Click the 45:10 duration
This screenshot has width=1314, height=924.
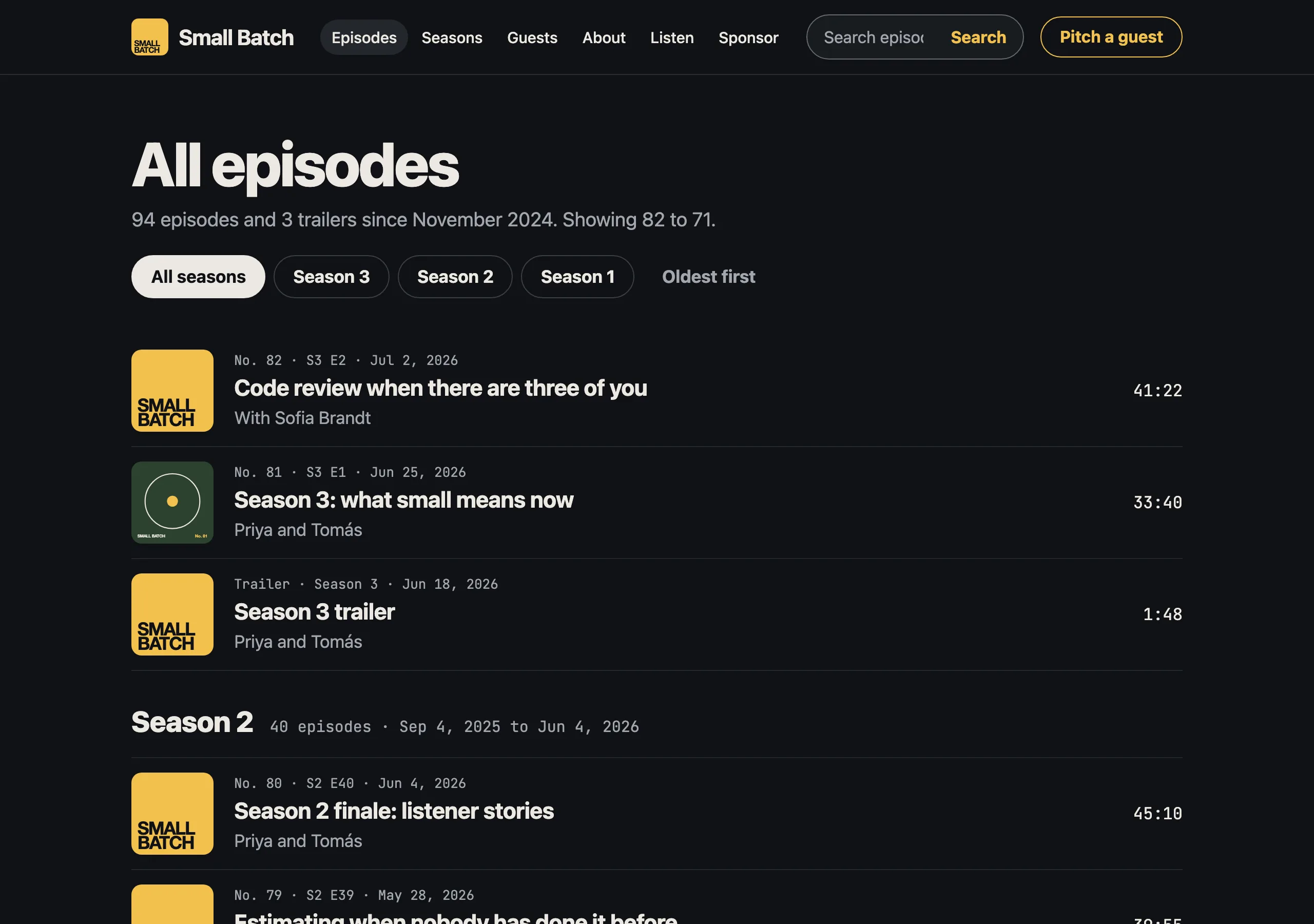coord(1157,814)
